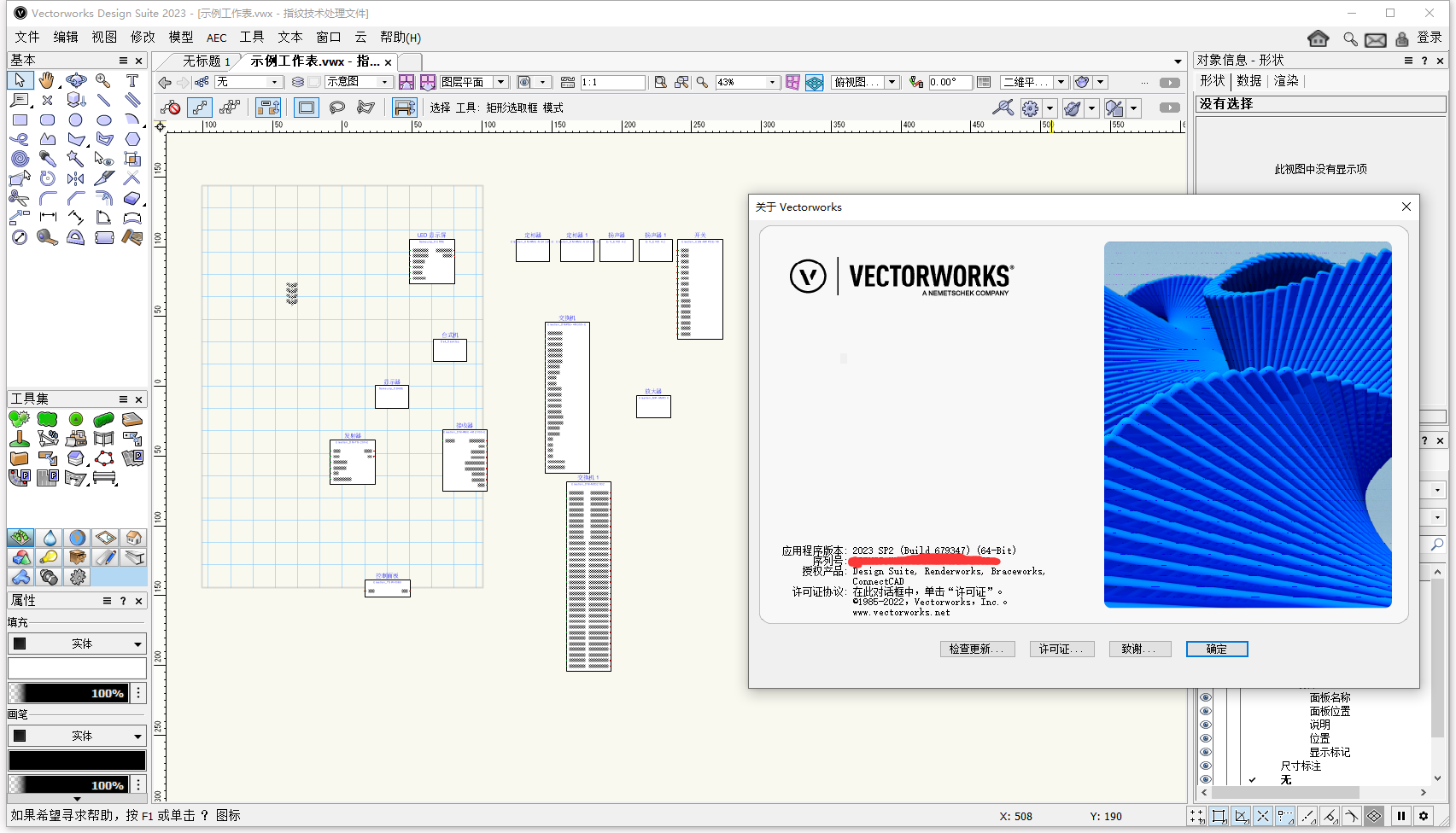Screen dimensions: 1456x833
Task: Select the Eyedropper tool
Action: tap(46, 159)
